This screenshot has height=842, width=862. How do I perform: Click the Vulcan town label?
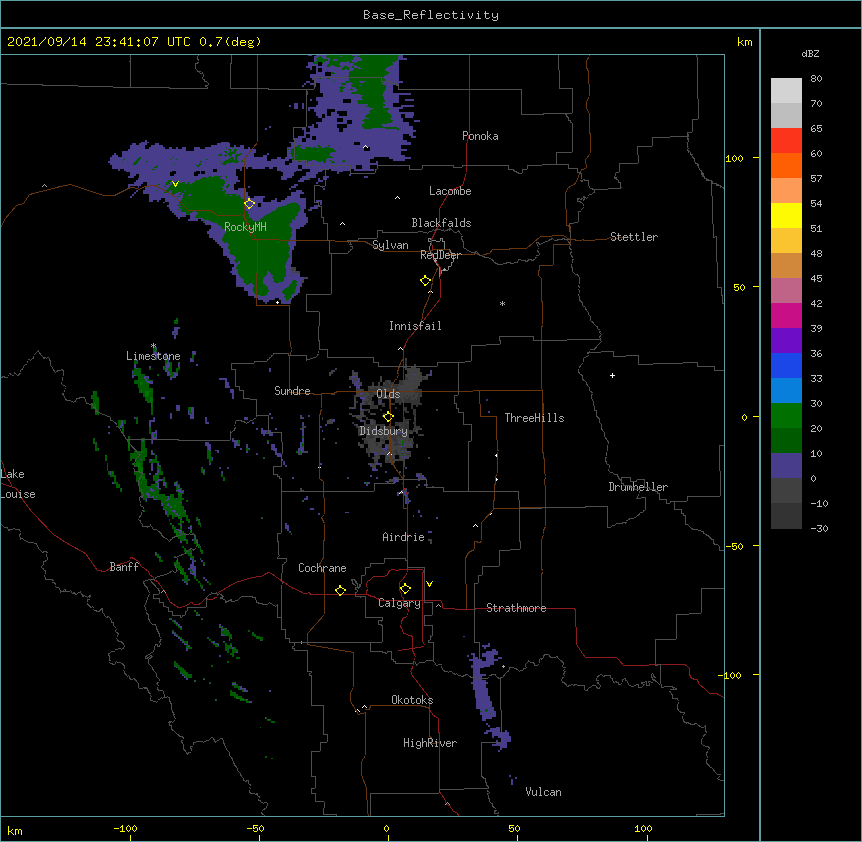coord(543,792)
